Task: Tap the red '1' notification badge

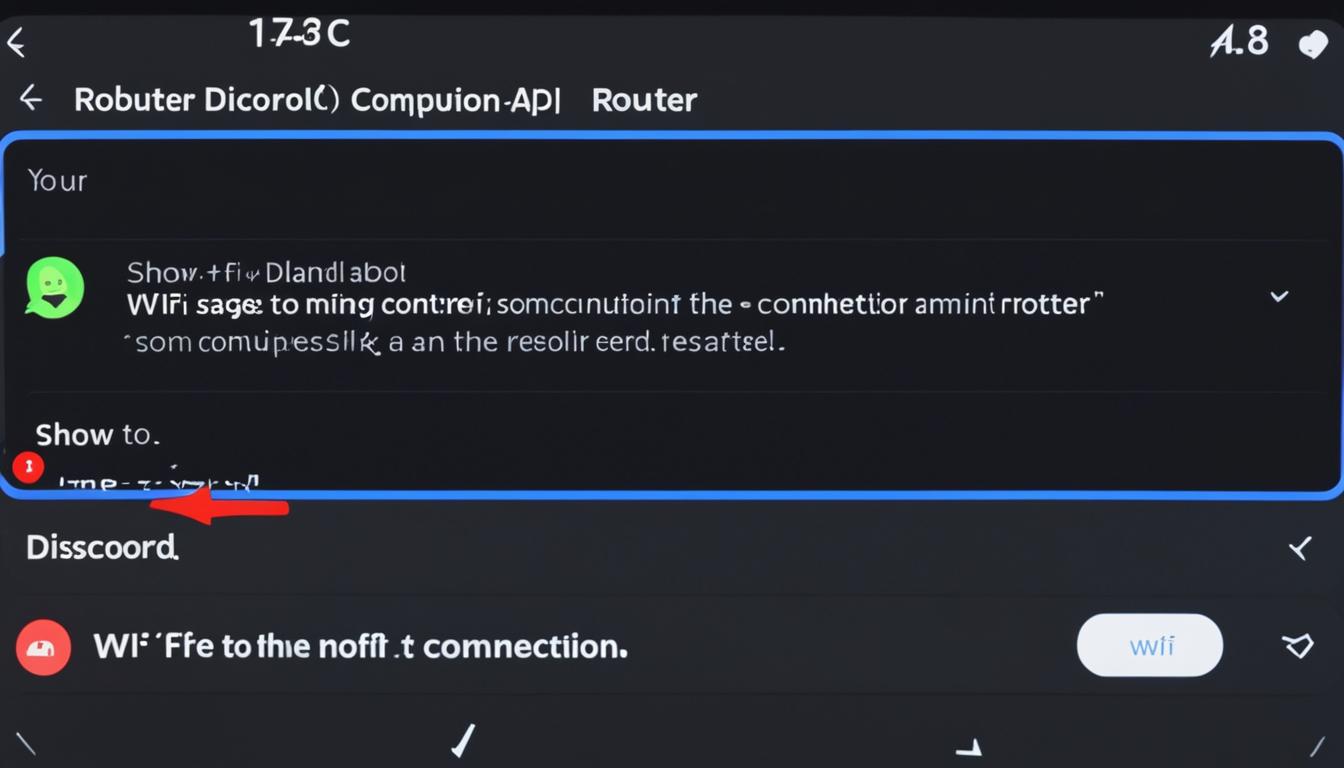Action: coord(29,467)
